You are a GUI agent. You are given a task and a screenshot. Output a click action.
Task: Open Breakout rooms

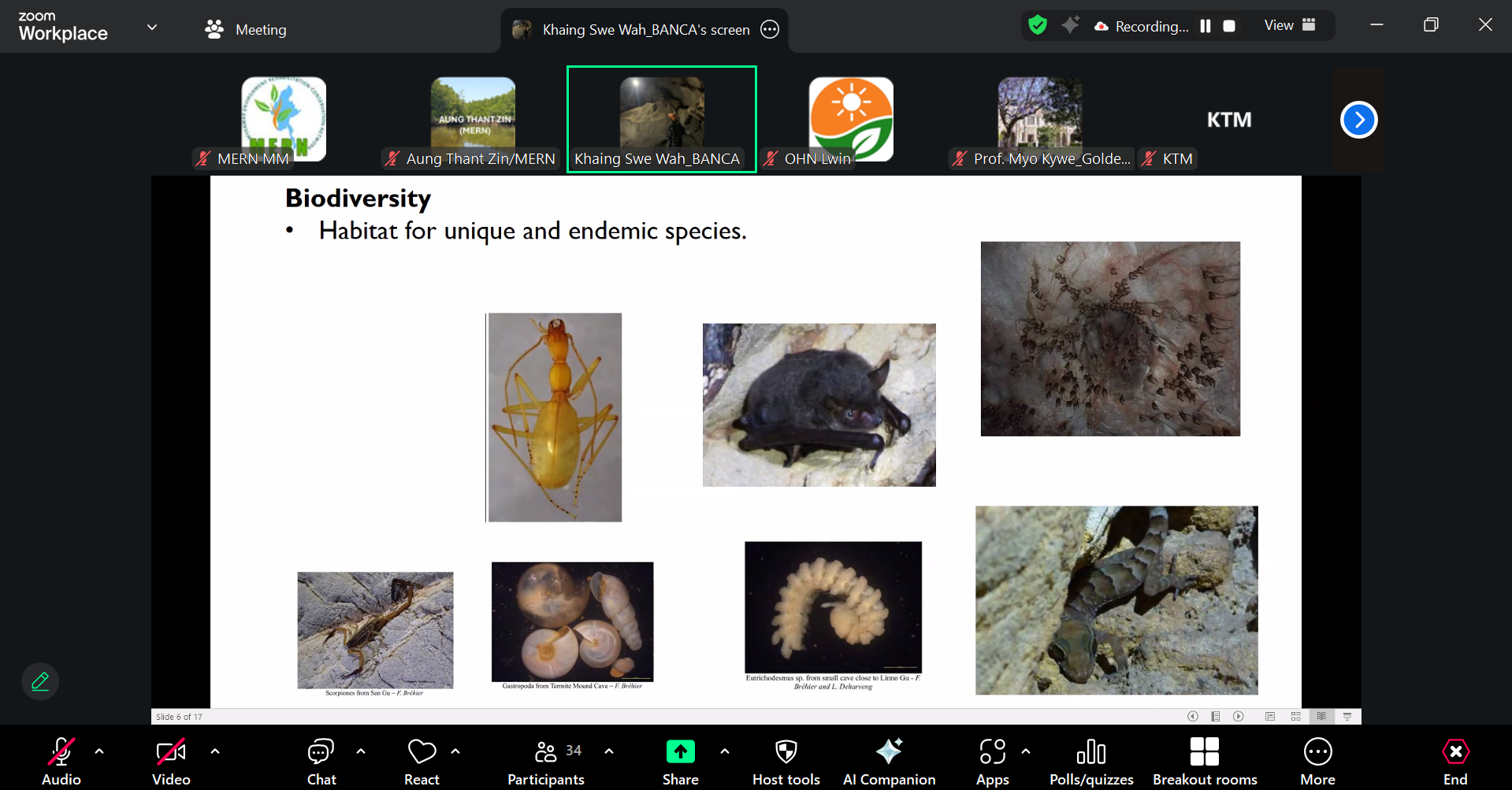click(x=1204, y=760)
